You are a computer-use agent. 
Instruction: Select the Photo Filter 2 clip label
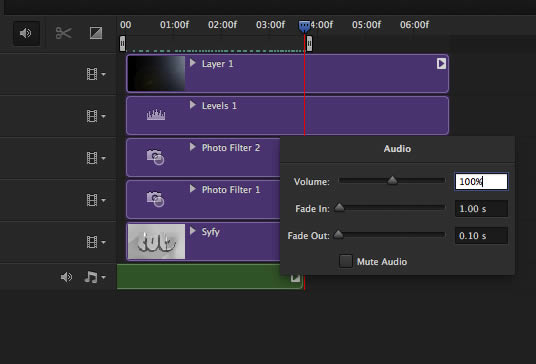(x=231, y=148)
